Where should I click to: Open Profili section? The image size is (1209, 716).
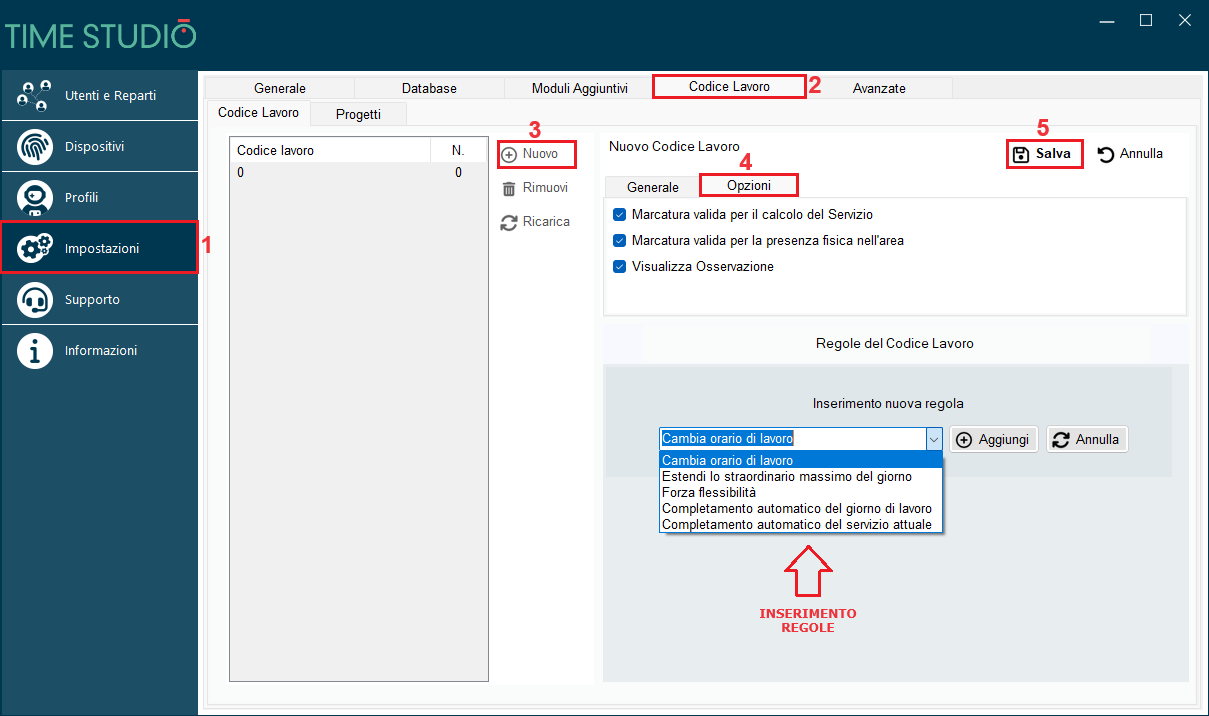pyautogui.click(x=99, y=198)
